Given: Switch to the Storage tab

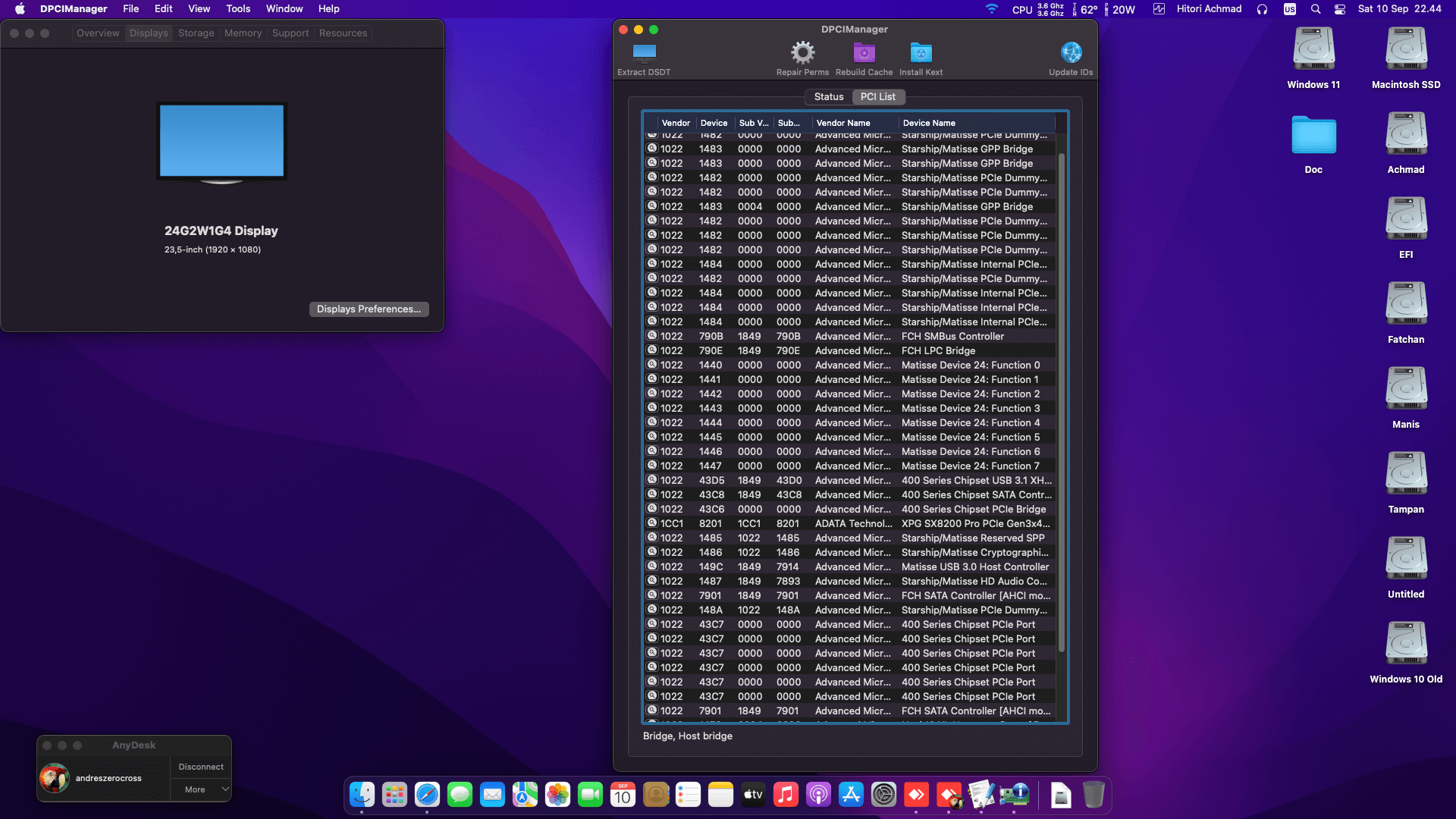Looking at the screenshot, I should coord(196,33).
